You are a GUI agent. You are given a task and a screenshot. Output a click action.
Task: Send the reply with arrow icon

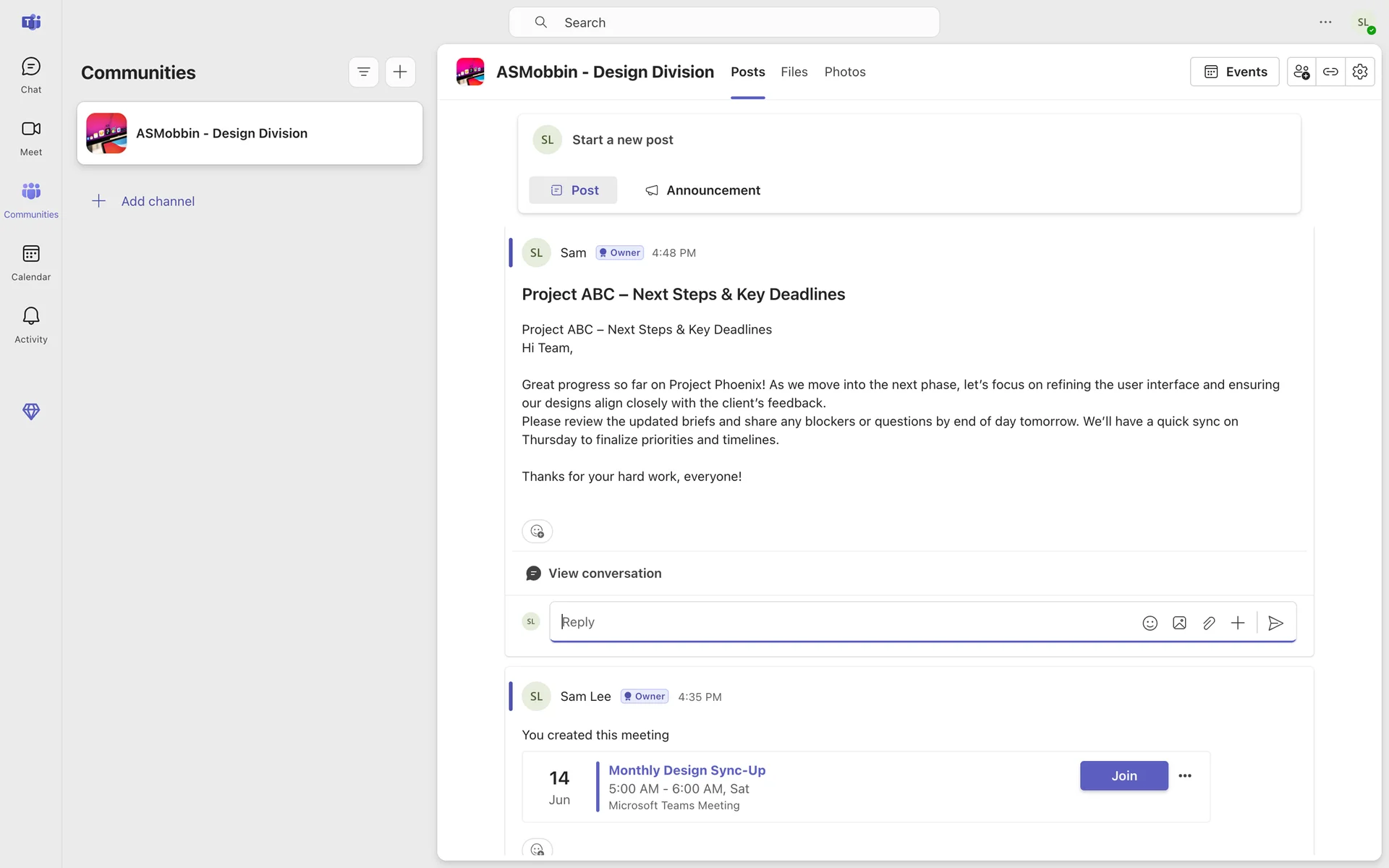pos(1275,623)
